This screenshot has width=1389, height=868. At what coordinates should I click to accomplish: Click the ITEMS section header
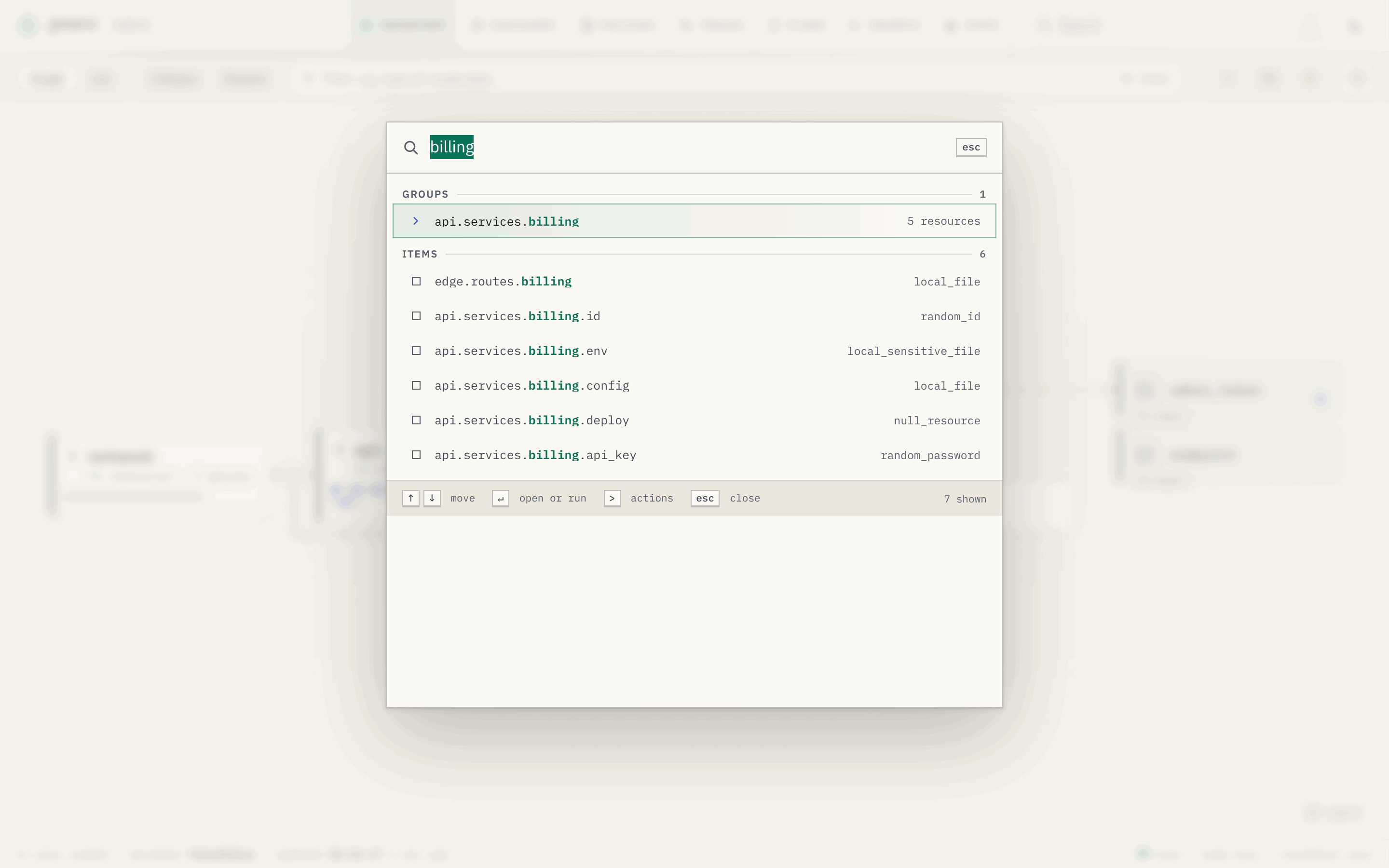click(420, 254)
